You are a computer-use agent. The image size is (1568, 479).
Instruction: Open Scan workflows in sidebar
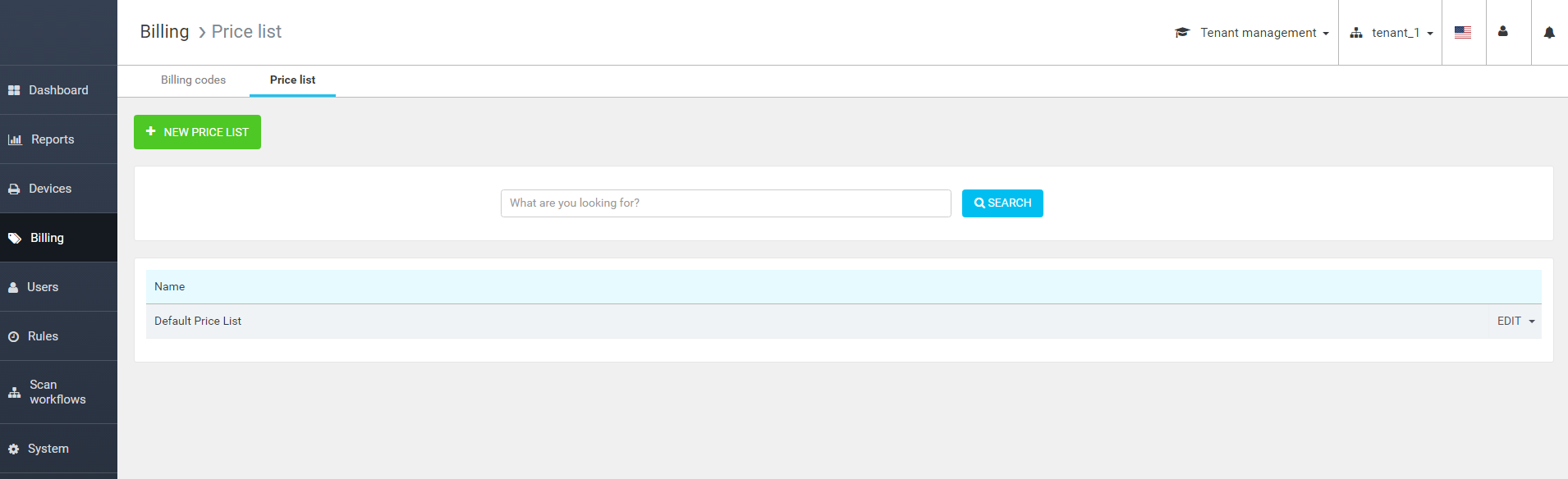[x=57, y=392]
